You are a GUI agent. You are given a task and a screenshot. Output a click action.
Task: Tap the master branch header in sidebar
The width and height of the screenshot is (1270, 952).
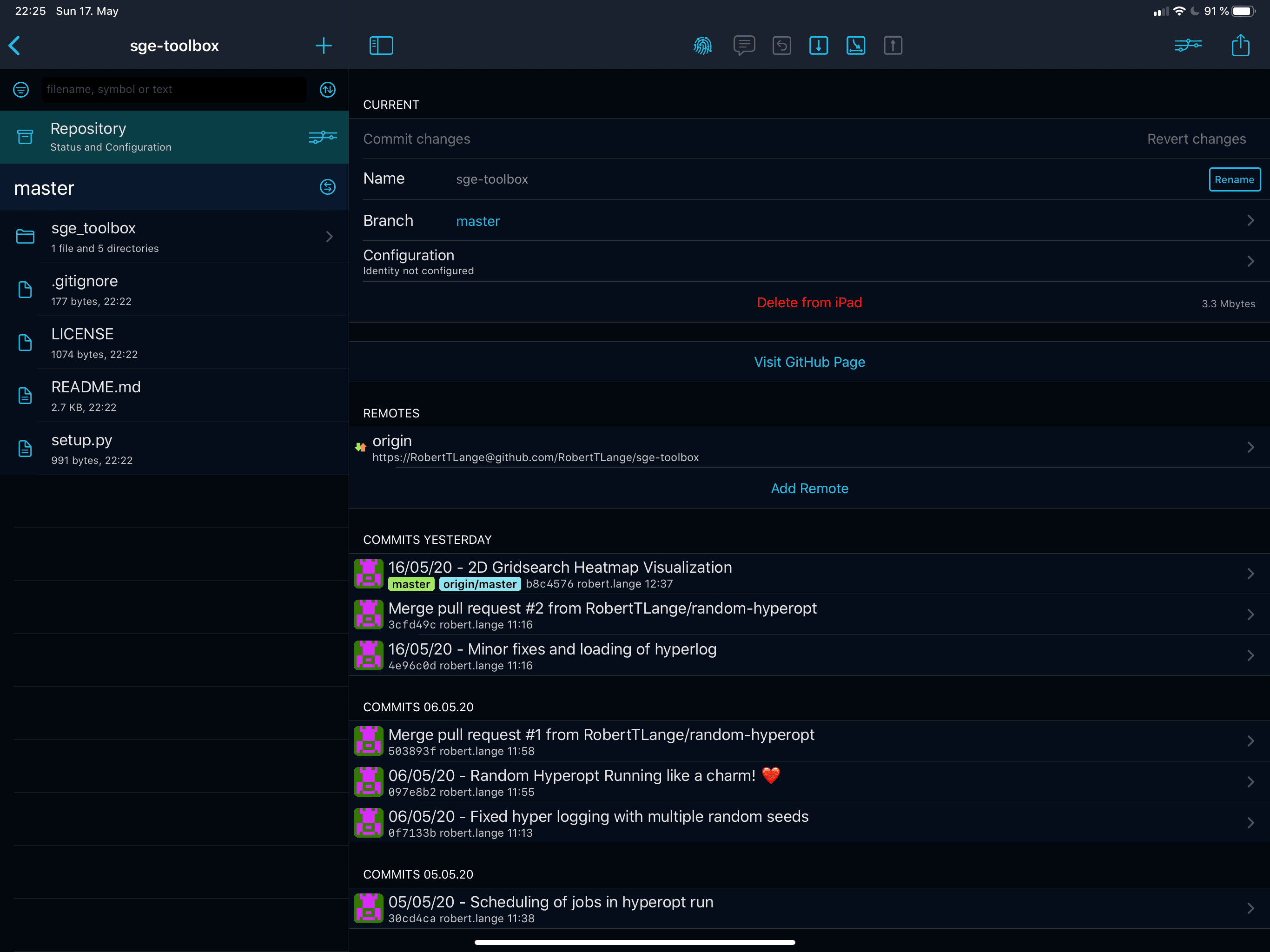[x=174, y=187]
